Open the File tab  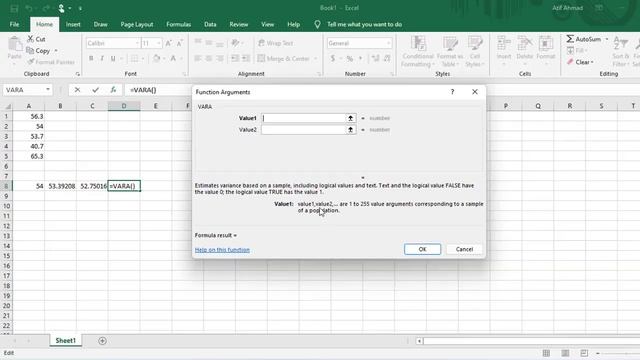14,24
